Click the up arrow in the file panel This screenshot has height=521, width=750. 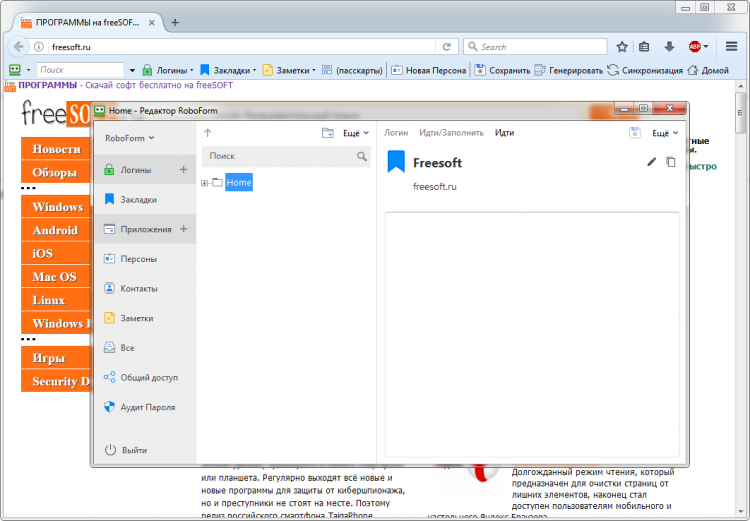[x=207, y=133]
